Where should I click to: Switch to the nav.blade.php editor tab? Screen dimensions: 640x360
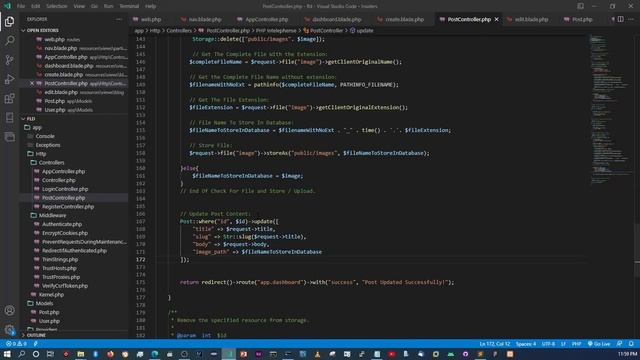(204, 19)
